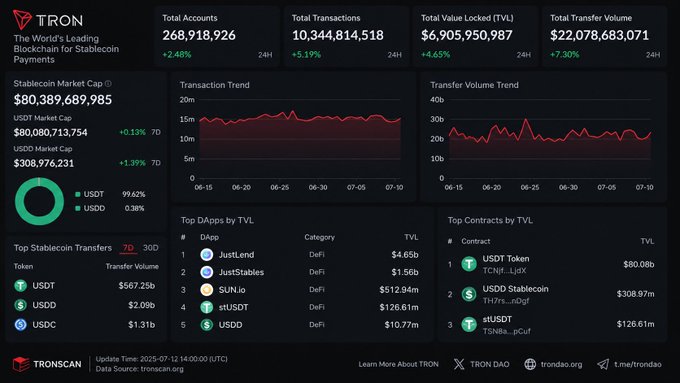
Task: Click the stUSDT icon in Top DApps
Action: (x=207, y=307)
